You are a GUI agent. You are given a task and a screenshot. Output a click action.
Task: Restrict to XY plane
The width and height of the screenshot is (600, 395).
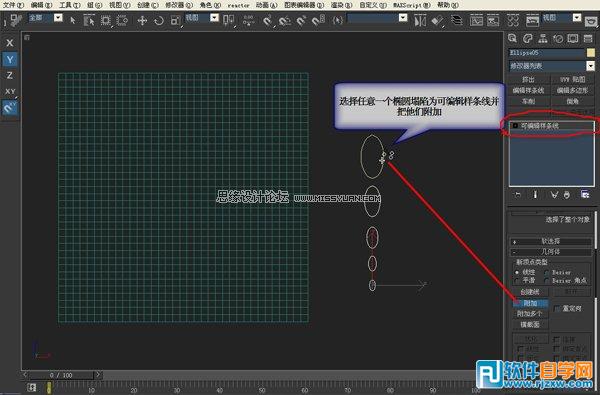pyautogui.click(x=10, y=91)
